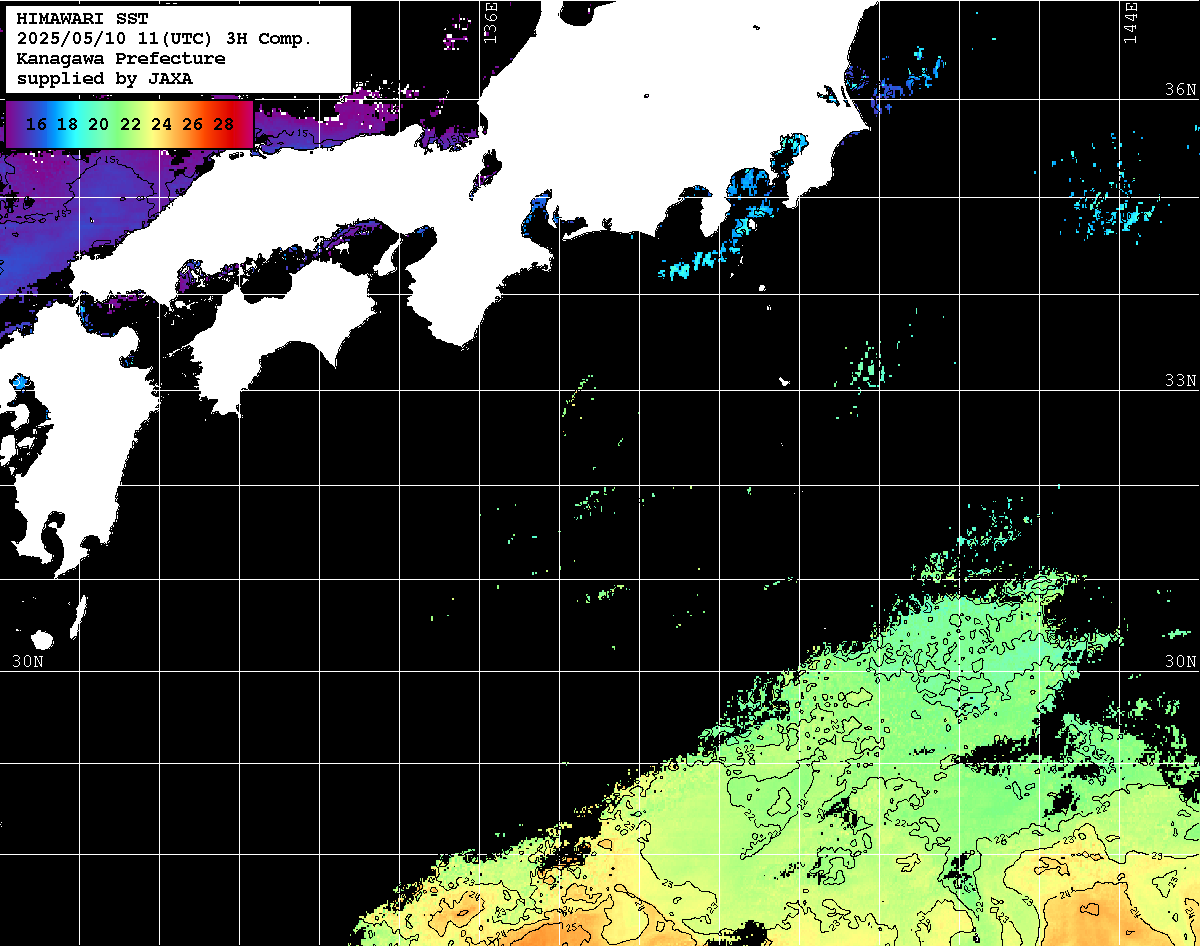1200x946 pixels.
Task: Pick the 18 value on temperature legend
Action: [x=67, y=125]
